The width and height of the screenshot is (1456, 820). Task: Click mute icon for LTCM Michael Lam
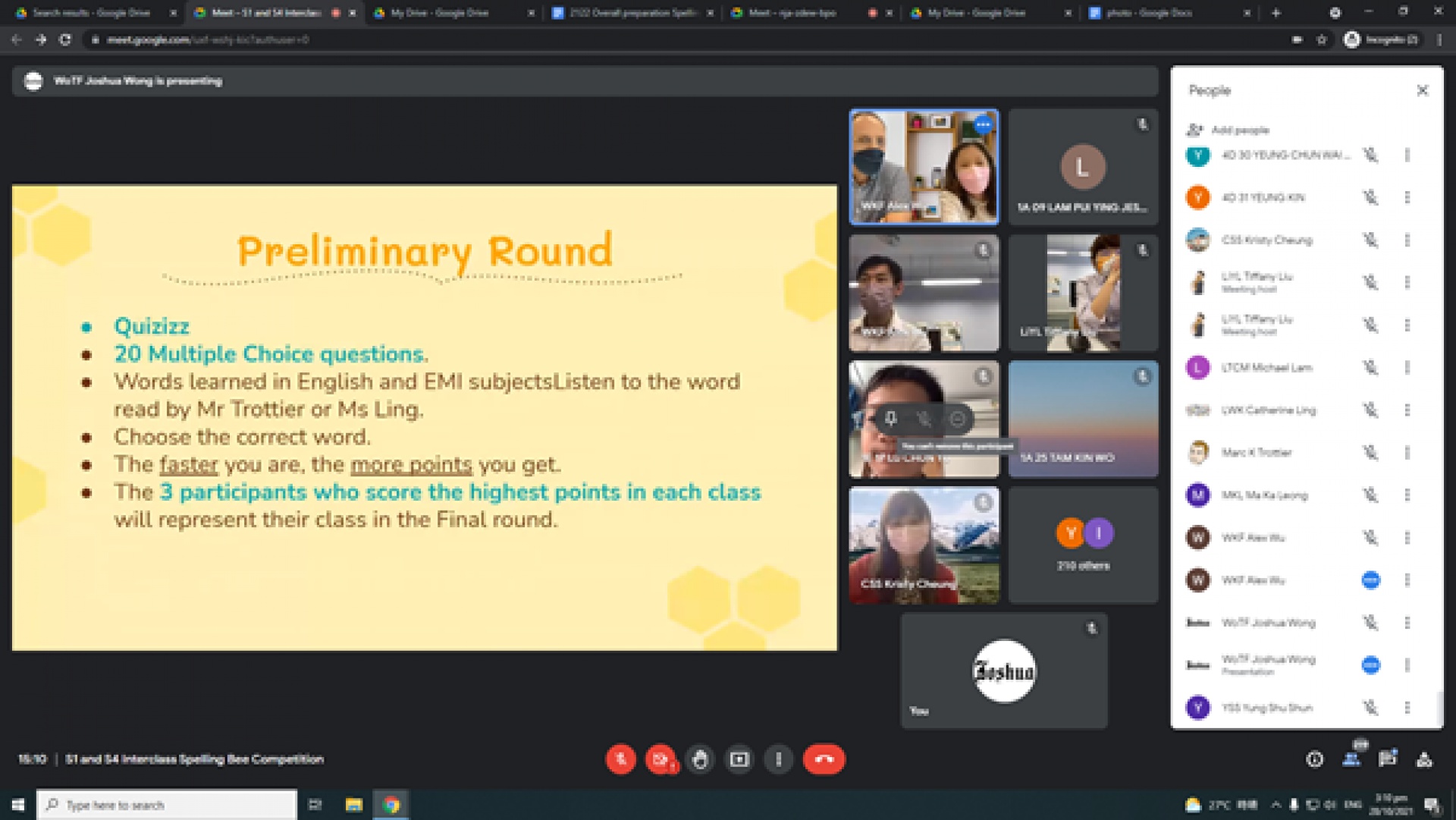pos(1370,368)
